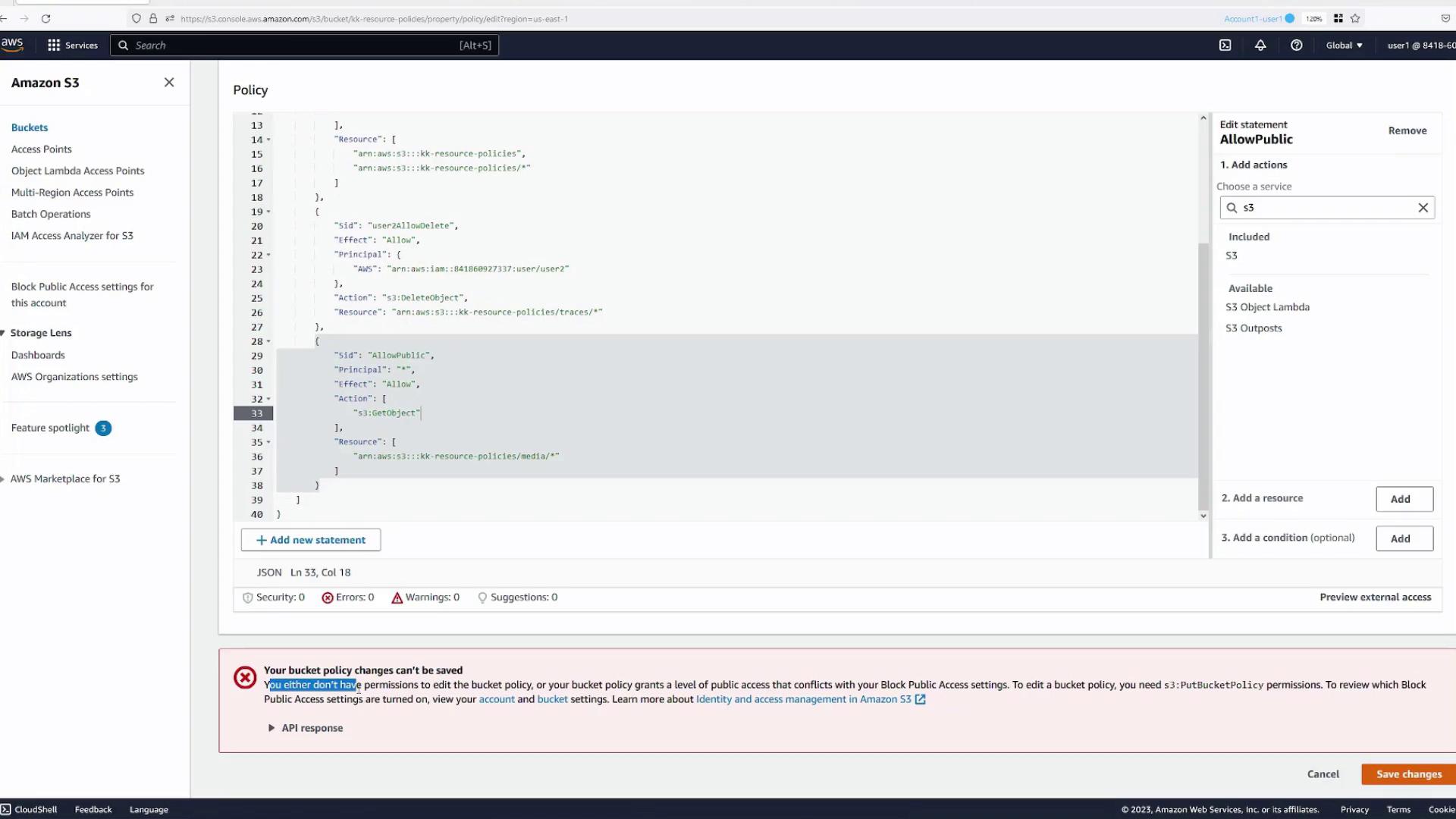Close the Amazon S3 sidebar panel

point(169,83)
